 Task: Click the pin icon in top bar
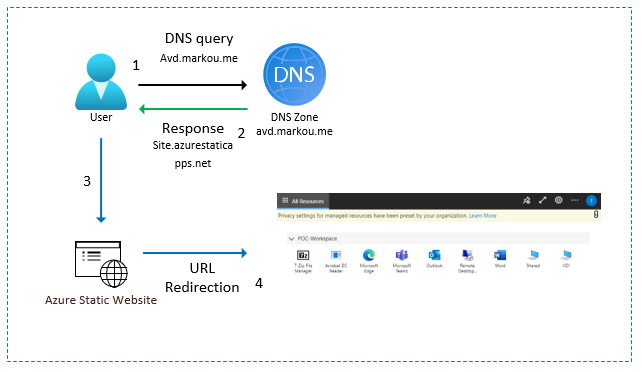click(x=527, y=201)
